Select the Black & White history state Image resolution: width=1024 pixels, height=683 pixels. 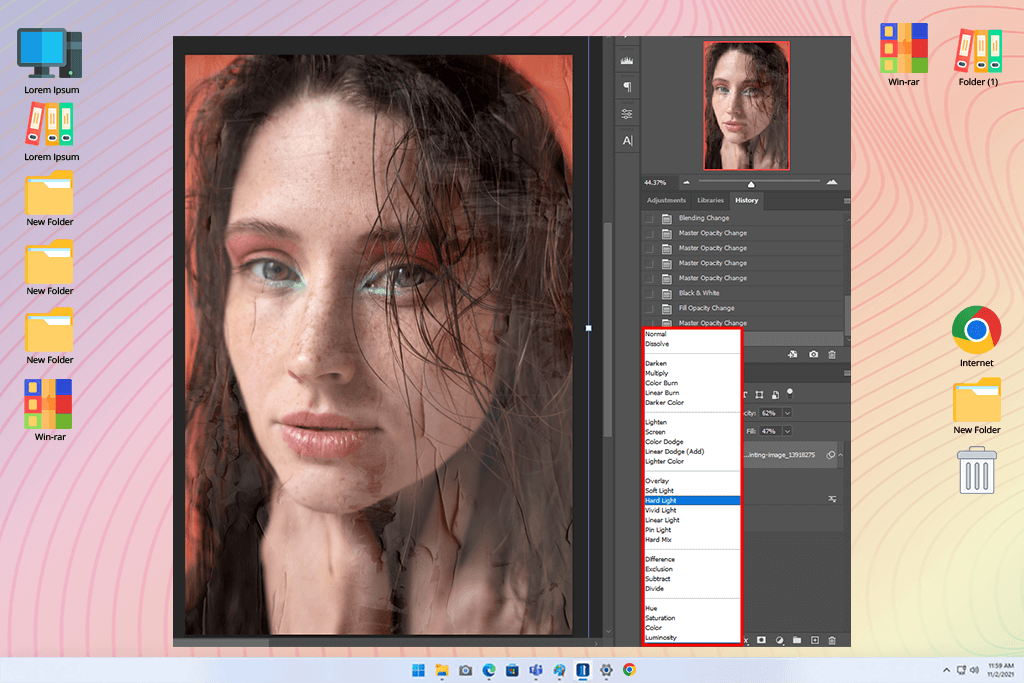[x=744, y=293]
